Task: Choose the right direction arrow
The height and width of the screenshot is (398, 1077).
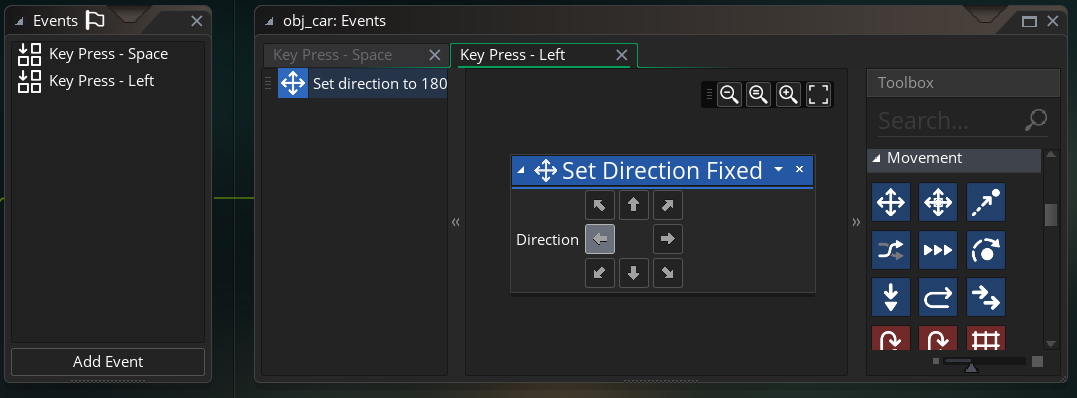Action: click(668, 239)
